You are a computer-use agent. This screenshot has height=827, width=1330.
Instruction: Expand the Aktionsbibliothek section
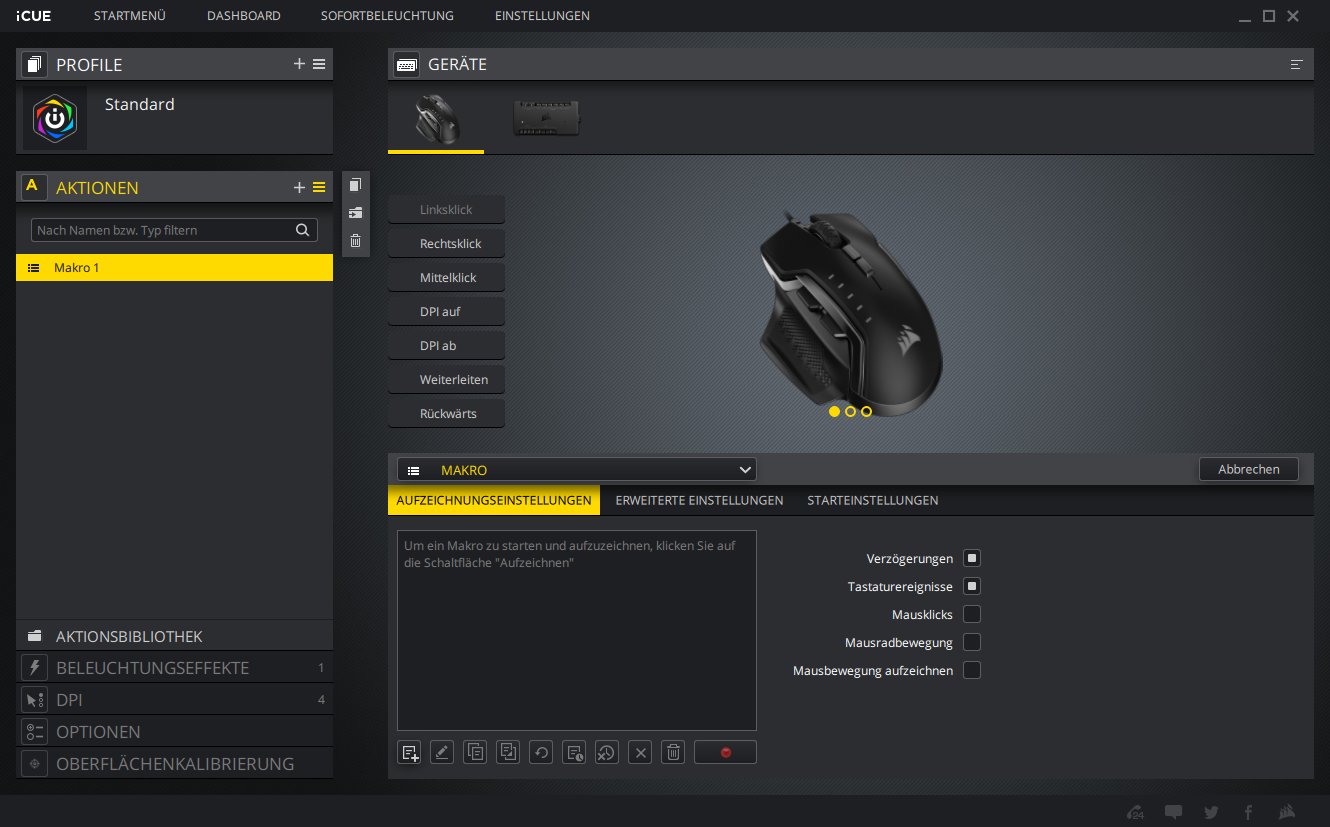tap(174, 636)
